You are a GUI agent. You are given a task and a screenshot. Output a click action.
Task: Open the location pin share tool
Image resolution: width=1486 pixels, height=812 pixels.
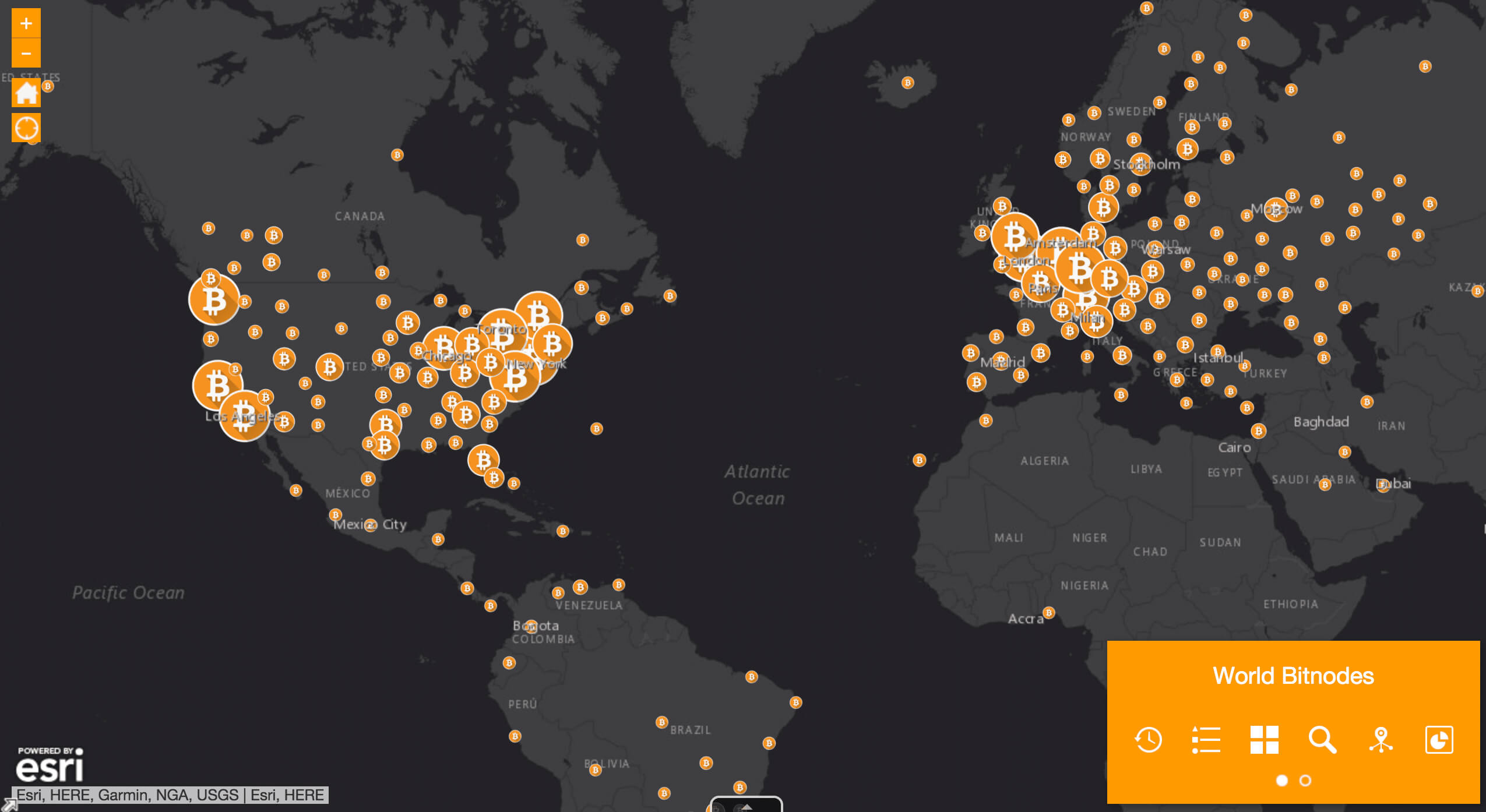[x=1381, y=740]
